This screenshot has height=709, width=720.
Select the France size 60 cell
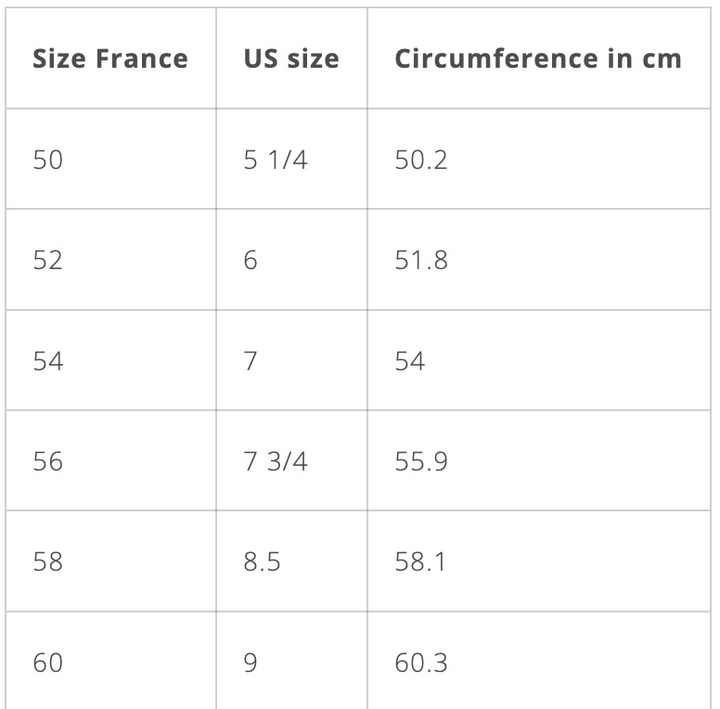(48, 662)
